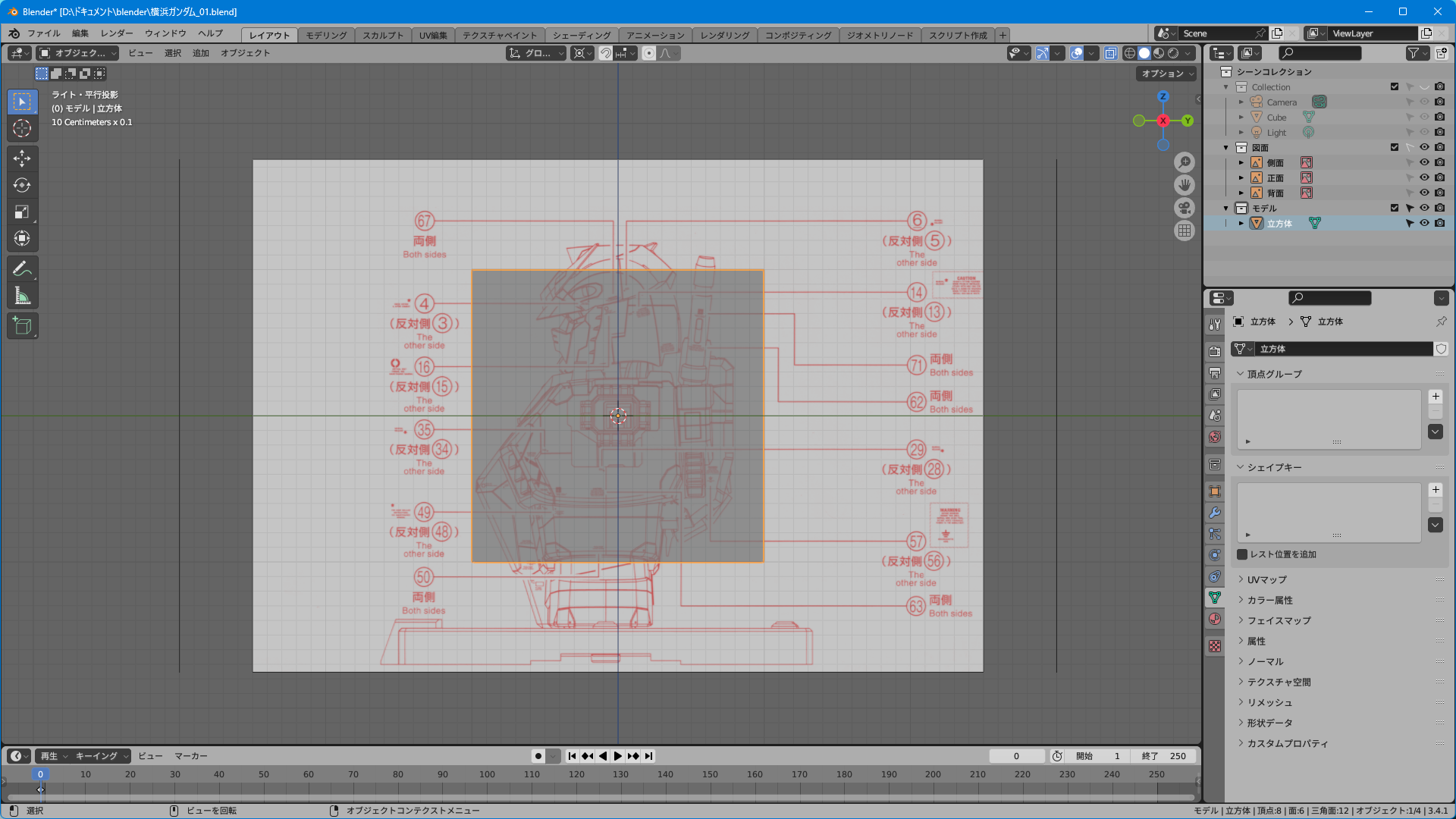1456x819 pixels.
Task: Select the Move tool in toolbar
Action: pos(22,158)
